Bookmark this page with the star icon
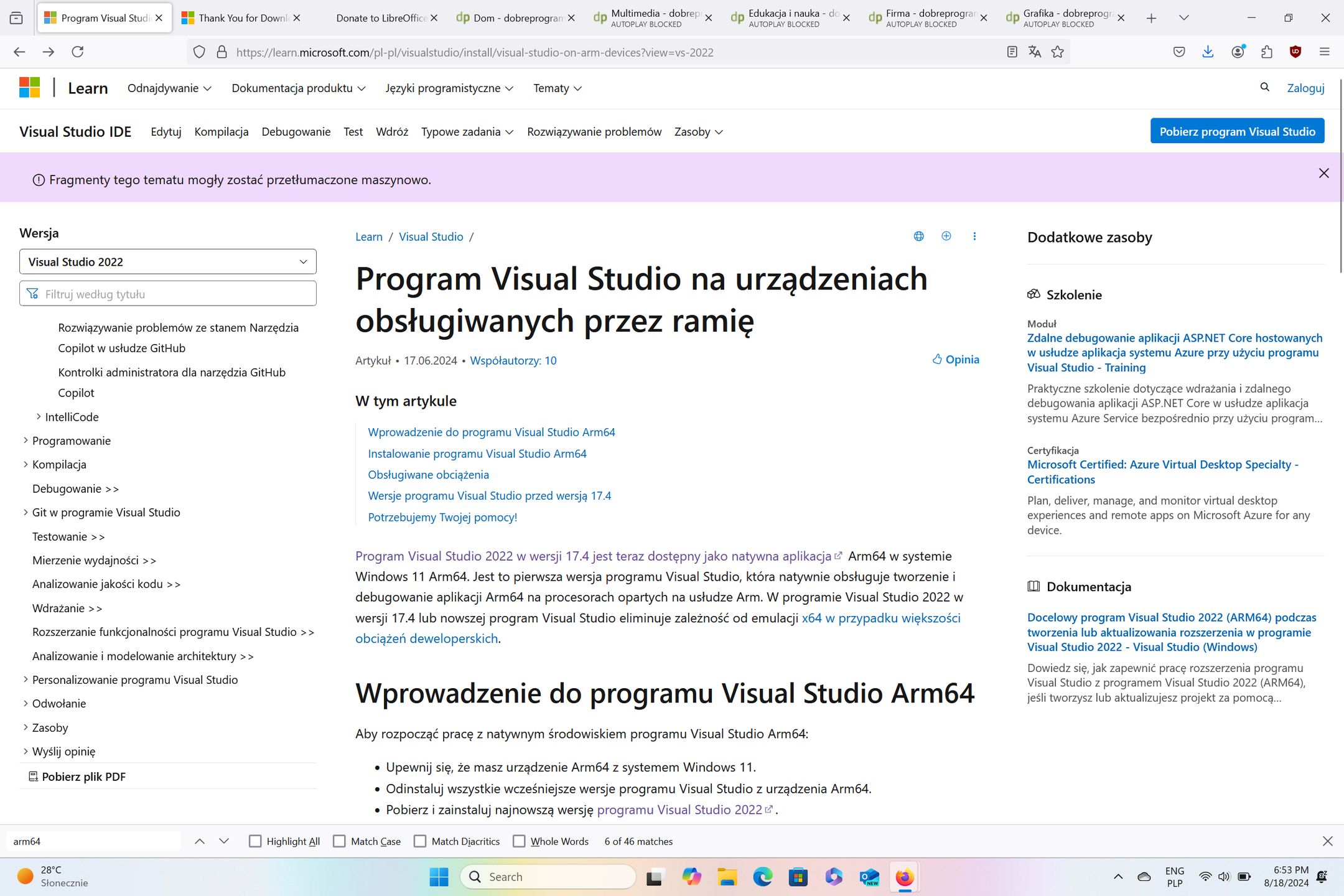 coord(1058,52)
